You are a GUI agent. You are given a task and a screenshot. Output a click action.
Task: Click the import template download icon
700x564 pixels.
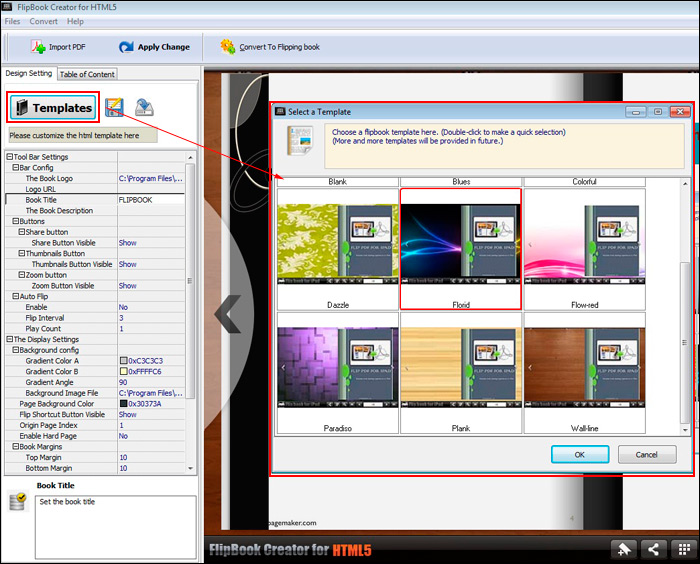144,107
